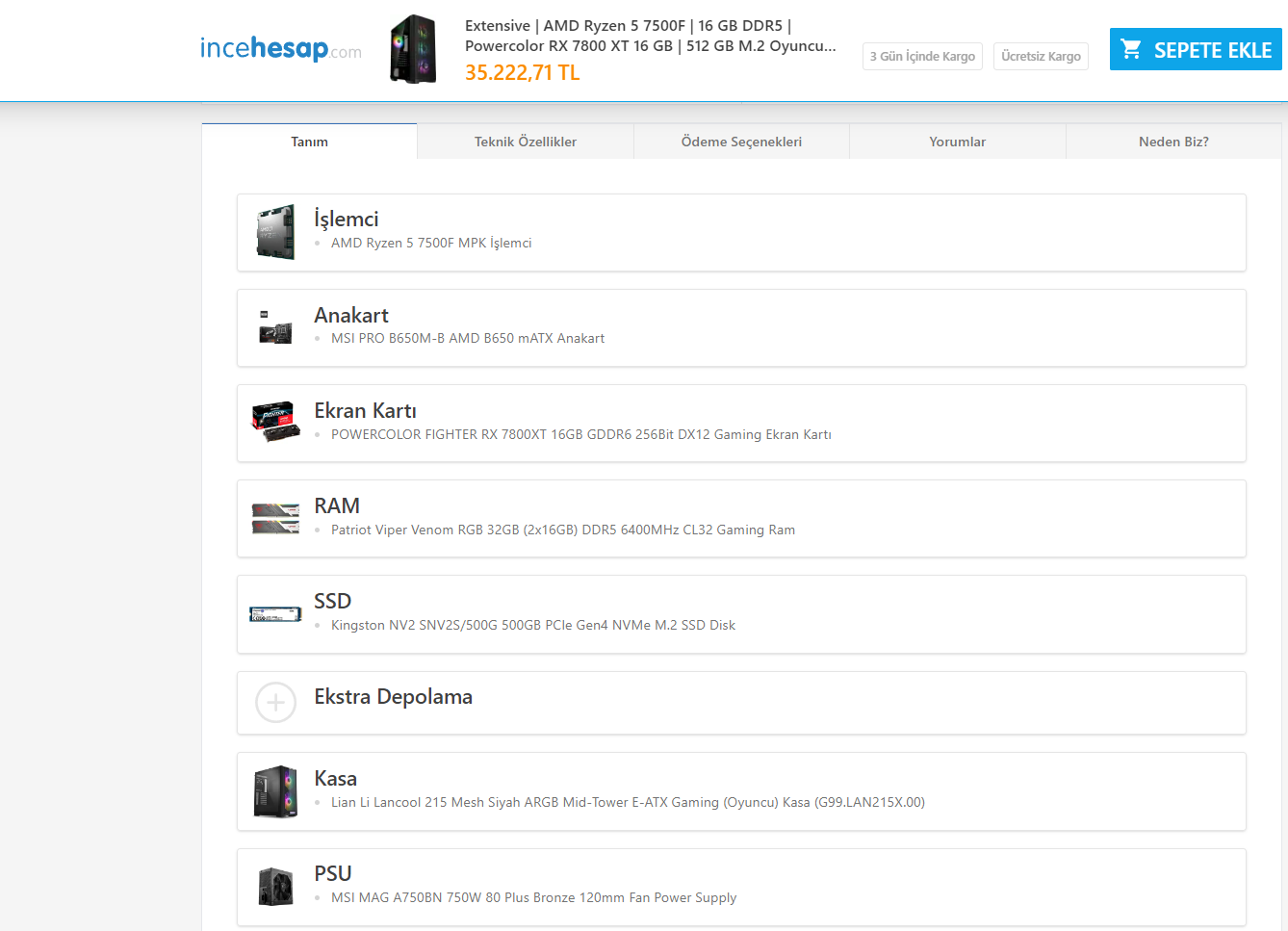Click the Kasa heading
This screenshot has height=931, width=1288.
pyautogui.click(x=336, y=778)
